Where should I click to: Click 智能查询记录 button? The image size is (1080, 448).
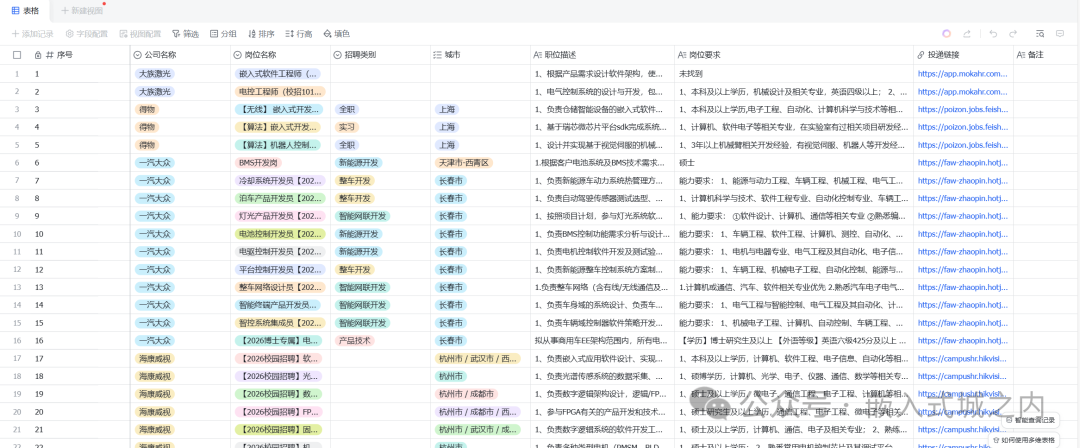point(1031,420)
